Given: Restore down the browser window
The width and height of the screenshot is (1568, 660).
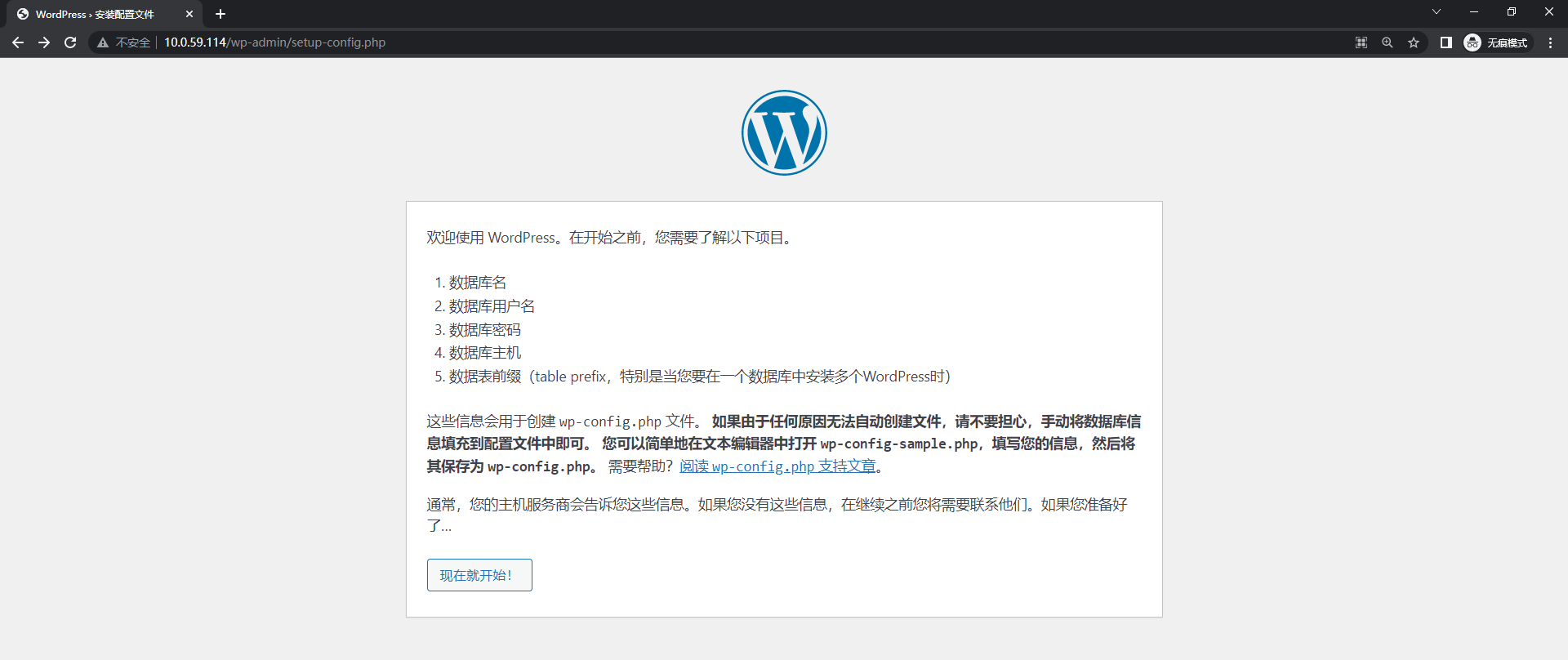Looking at the screenshot, I should (x=1512, y=11).
